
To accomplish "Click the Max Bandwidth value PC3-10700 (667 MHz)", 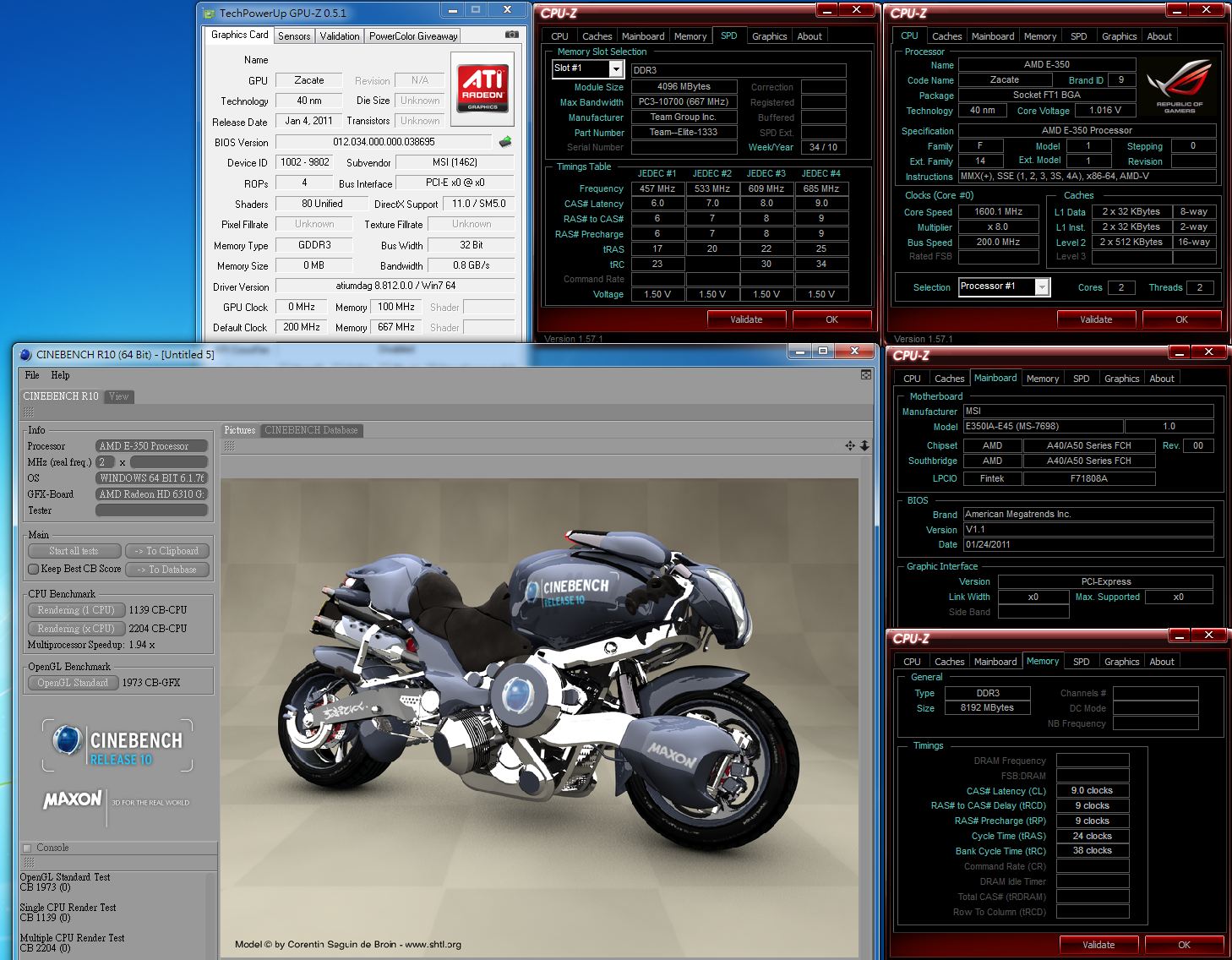I will 684,101.
